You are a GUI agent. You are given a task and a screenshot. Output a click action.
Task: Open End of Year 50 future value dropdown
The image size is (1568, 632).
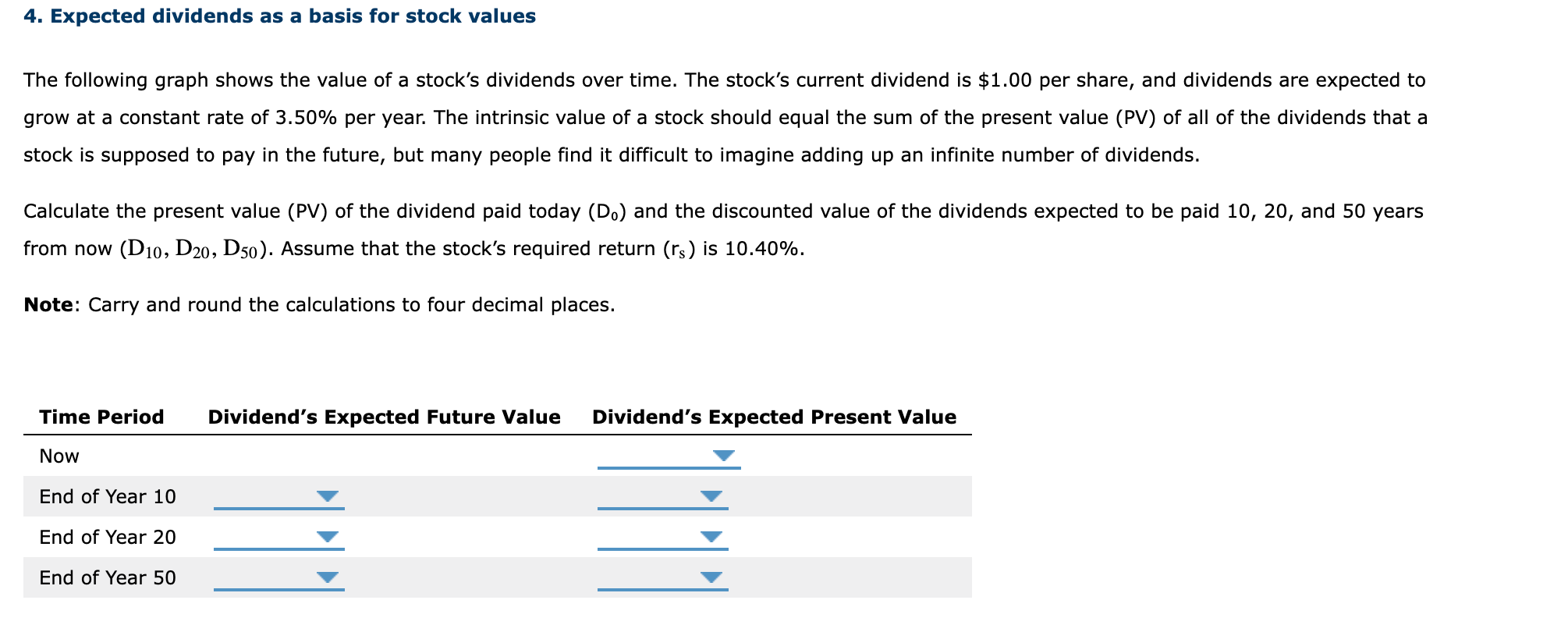[327, 577]
